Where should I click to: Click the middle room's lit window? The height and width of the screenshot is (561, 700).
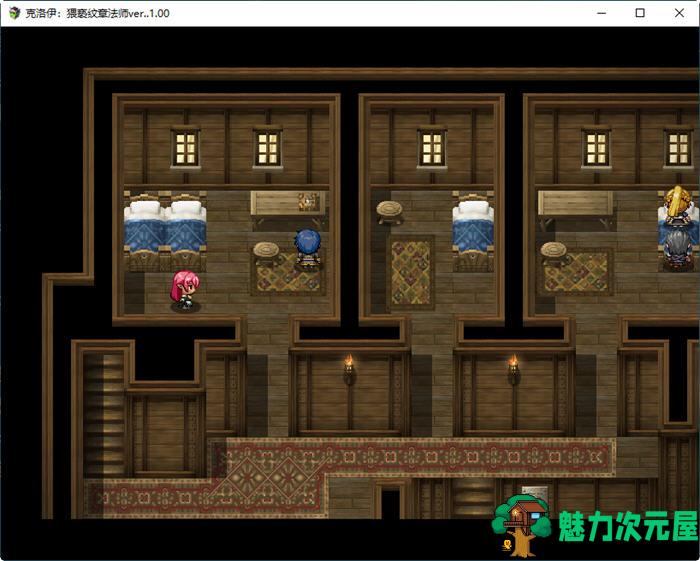click(x=432, y=148)
